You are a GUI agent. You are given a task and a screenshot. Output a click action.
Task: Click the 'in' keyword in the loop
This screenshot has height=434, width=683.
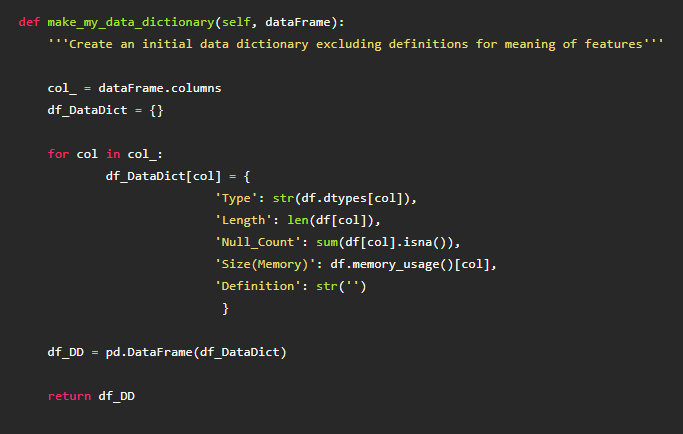pos(113,154)
